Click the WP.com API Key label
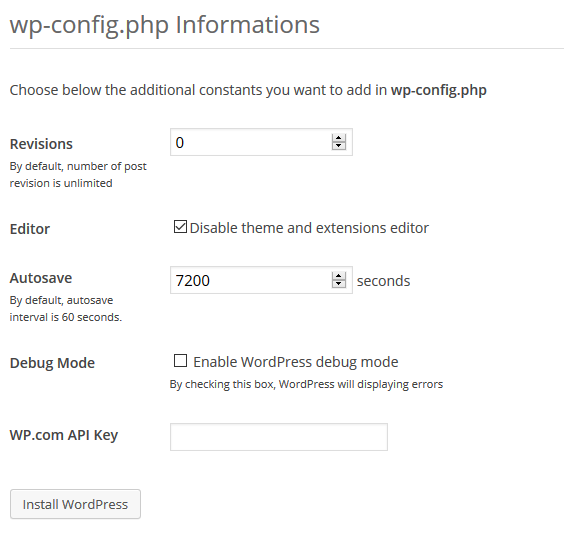 64,435
